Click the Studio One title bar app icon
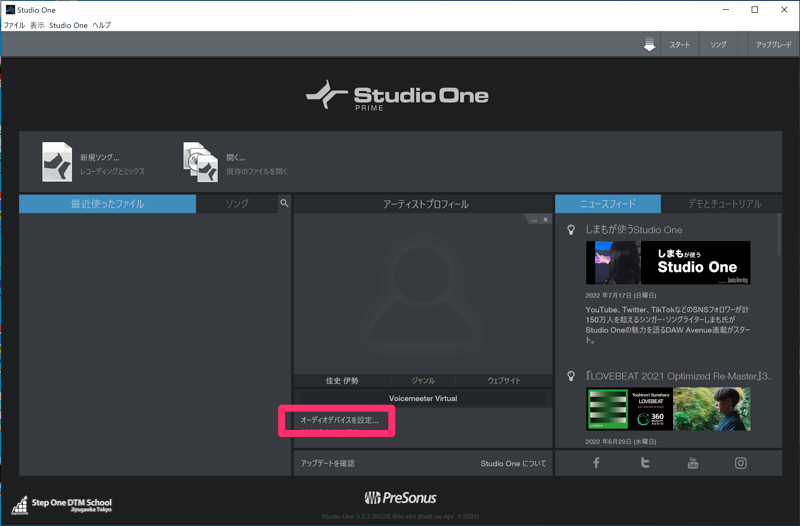 point(10,10)
